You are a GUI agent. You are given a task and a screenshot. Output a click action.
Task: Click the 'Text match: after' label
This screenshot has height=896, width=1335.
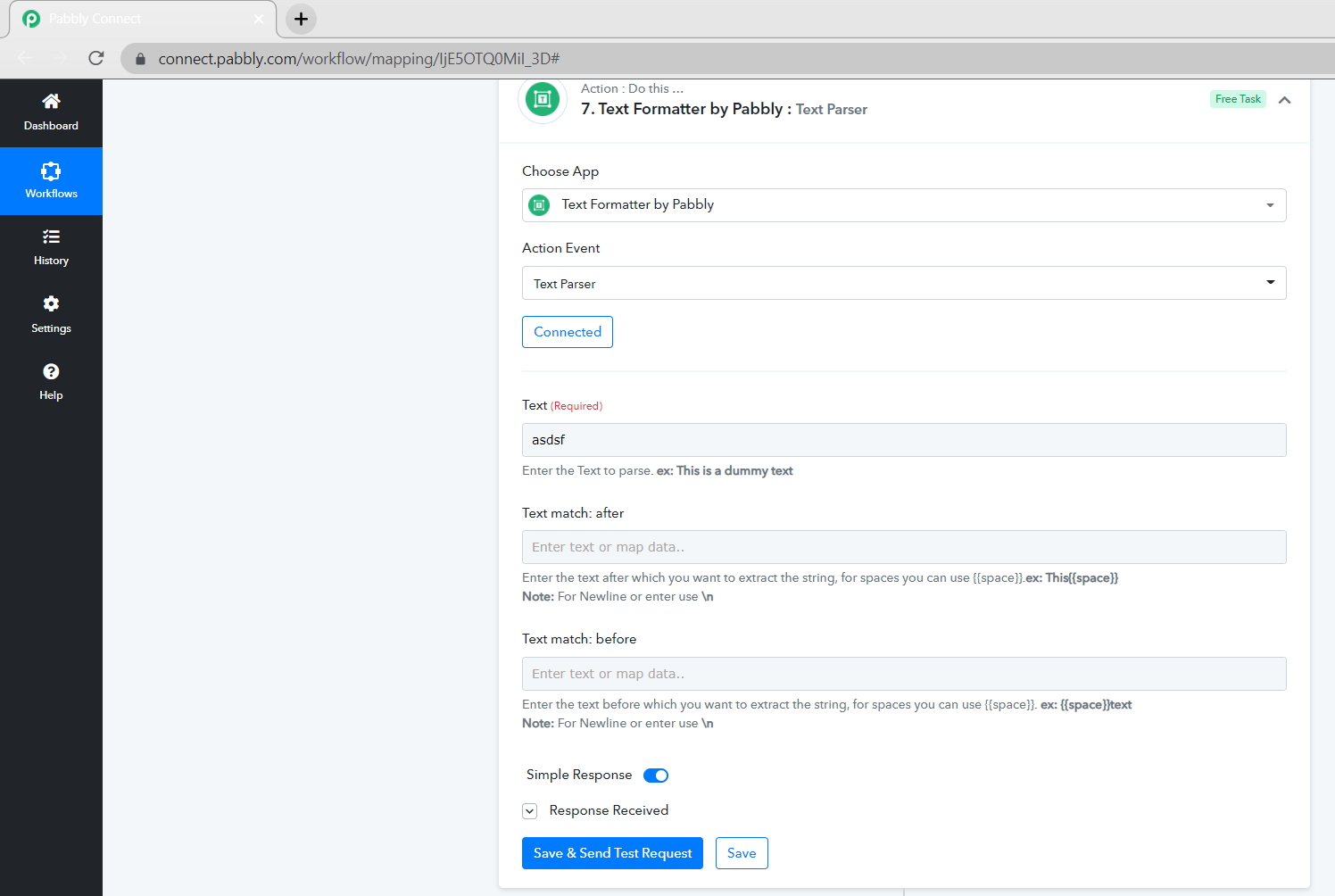click(573, 513)
